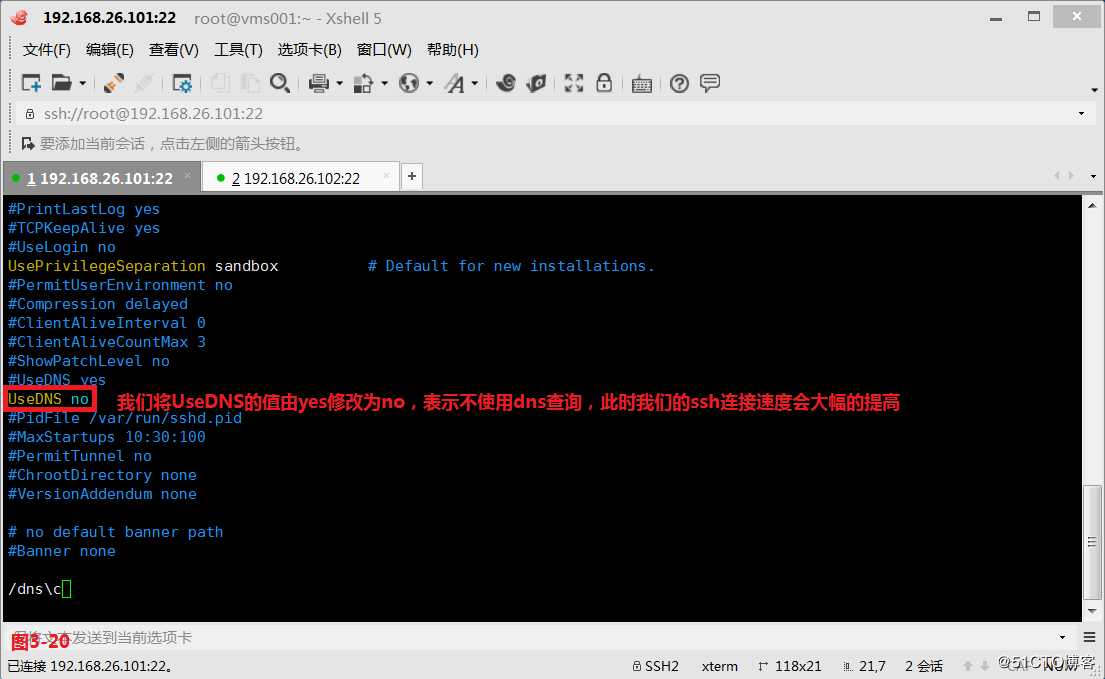Toggle full screen mode
Image resolution: width=1105 pixels, height=679 pixels.
point(573,83)
